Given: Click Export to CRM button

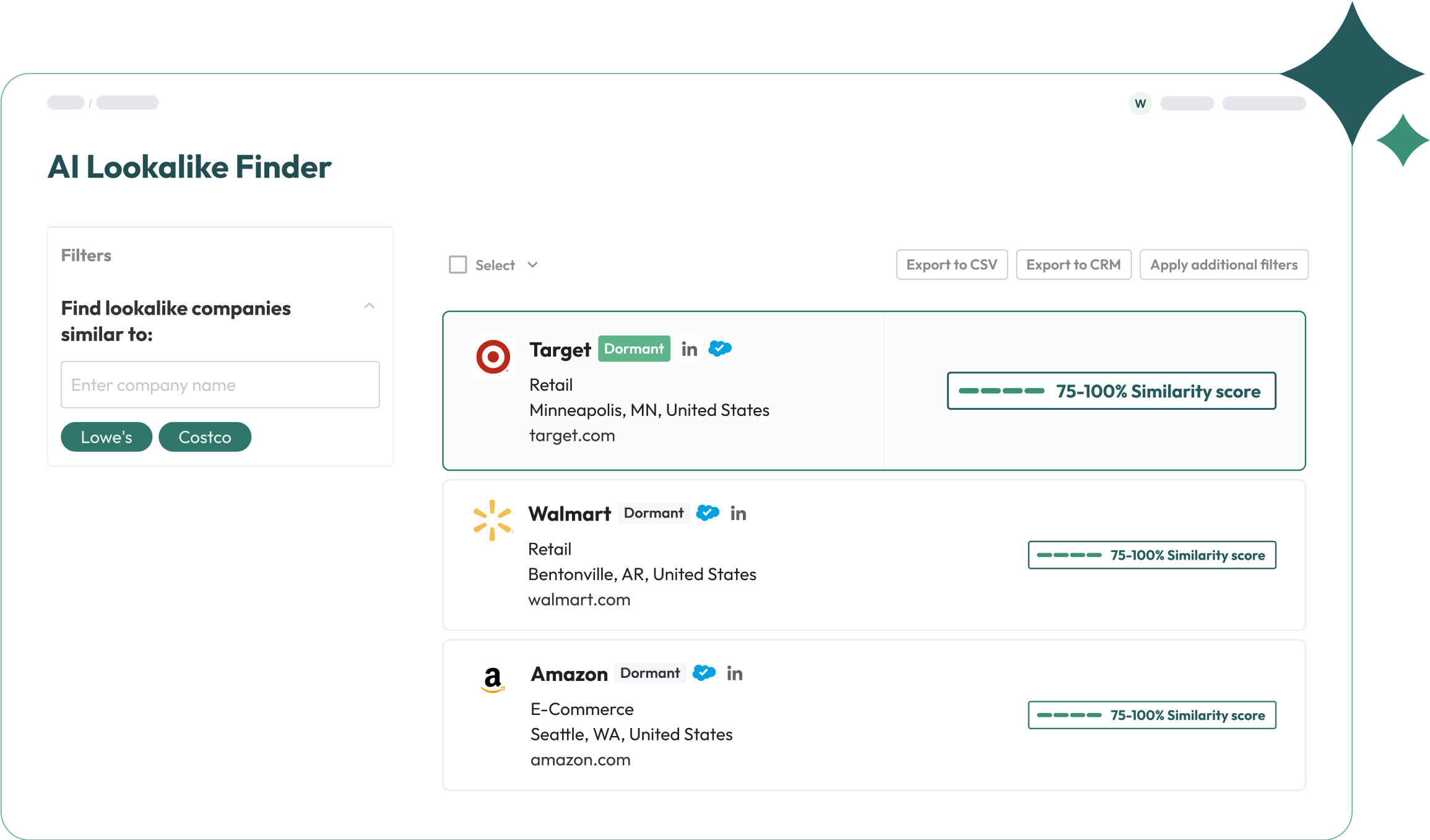Looking at the screenshot, I should (x=1073, y=265).
